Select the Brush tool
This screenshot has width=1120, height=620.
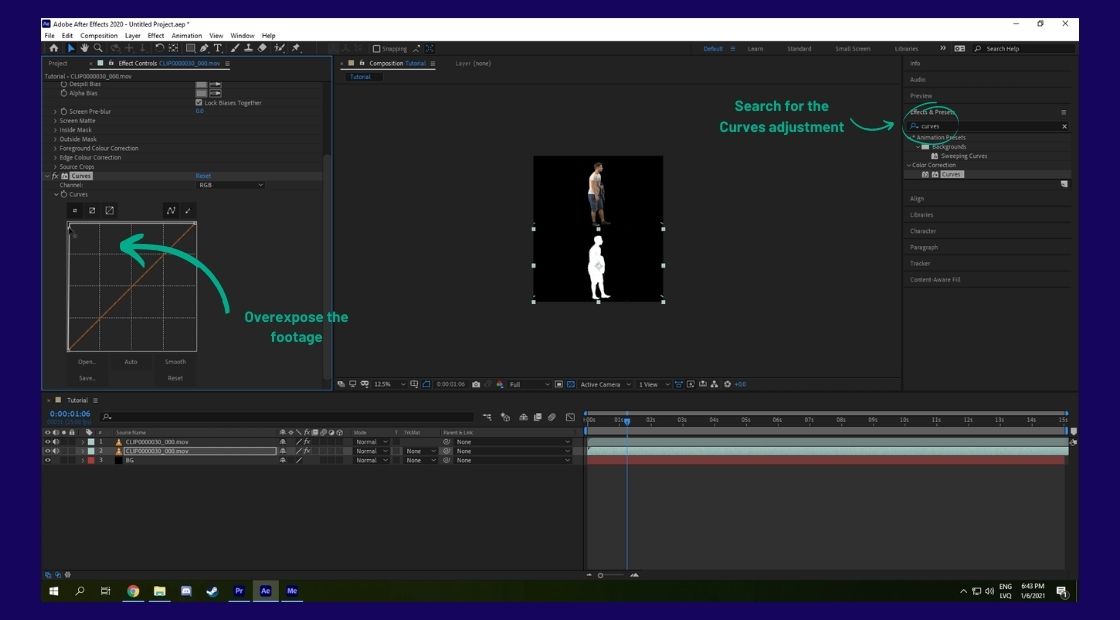pos(234,46)
